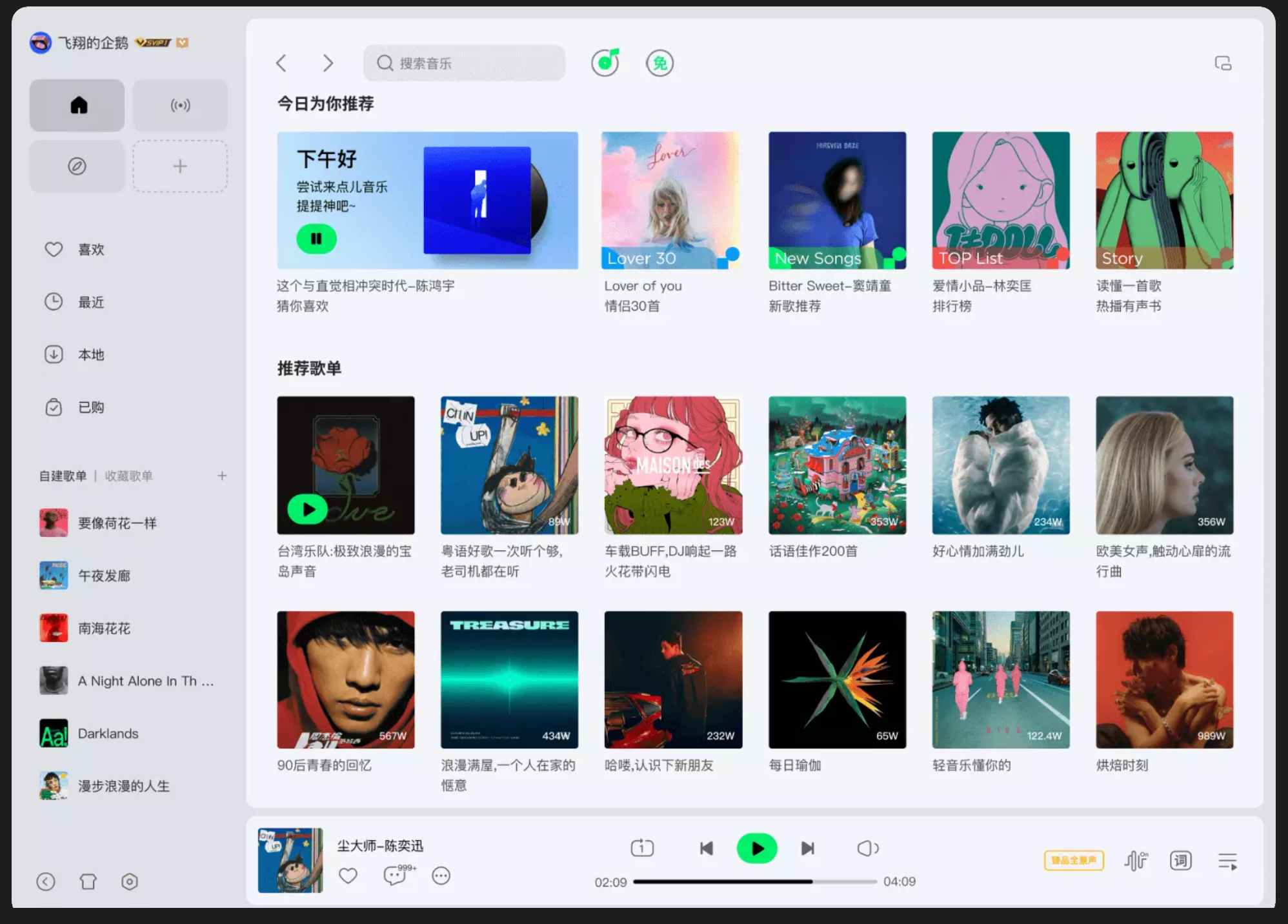
Task: Click the 搜索音乐 search field
Action: 464,63
